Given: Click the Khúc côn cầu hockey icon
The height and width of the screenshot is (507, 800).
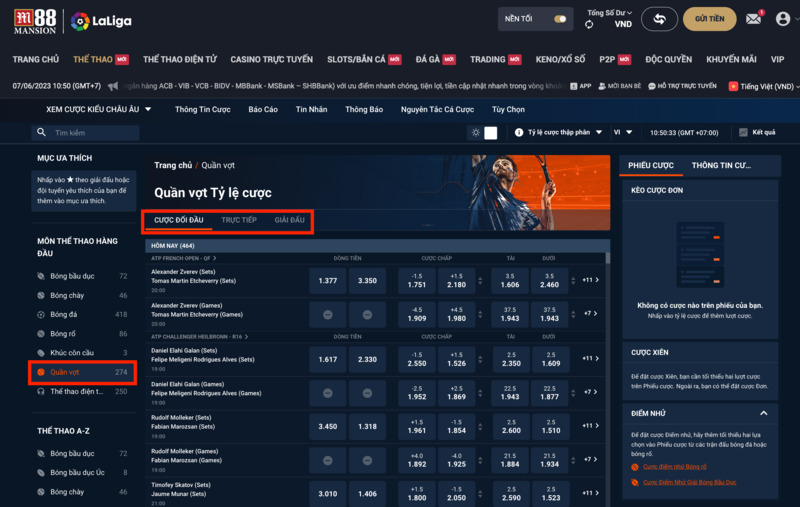Looking at the screenshot, I should [41, 352].
